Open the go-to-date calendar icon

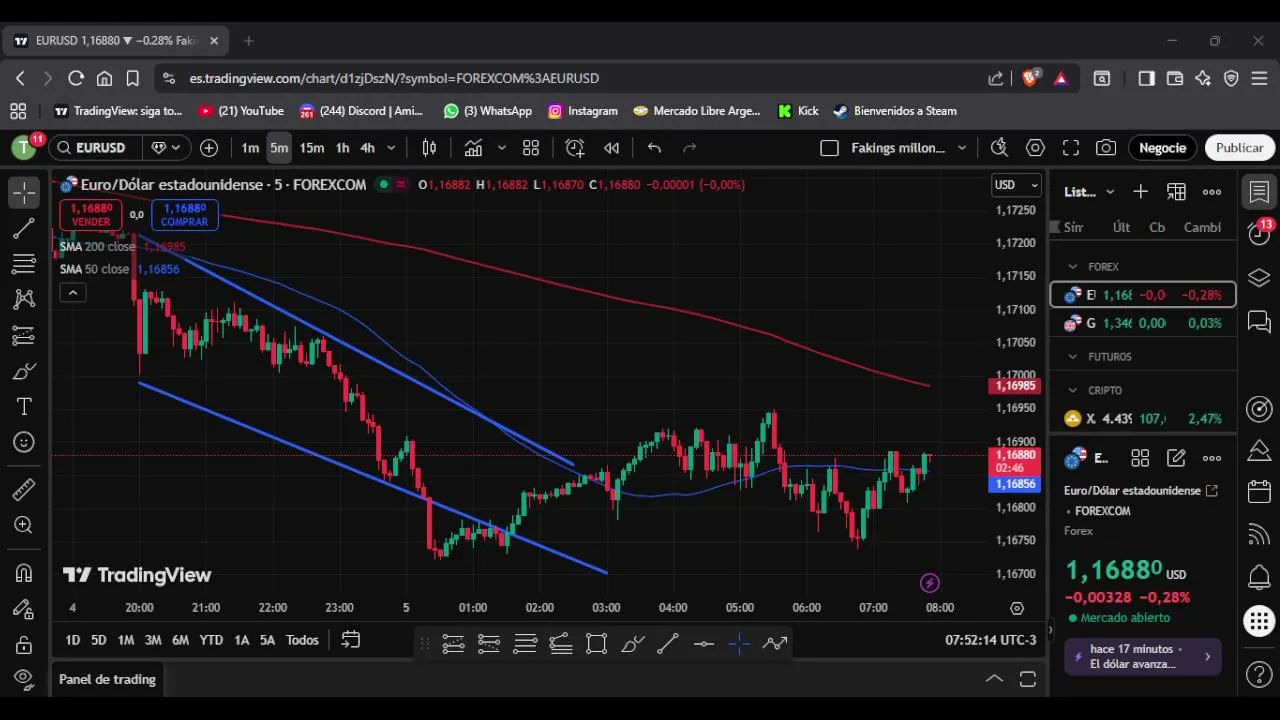click(x=351, y=640)
